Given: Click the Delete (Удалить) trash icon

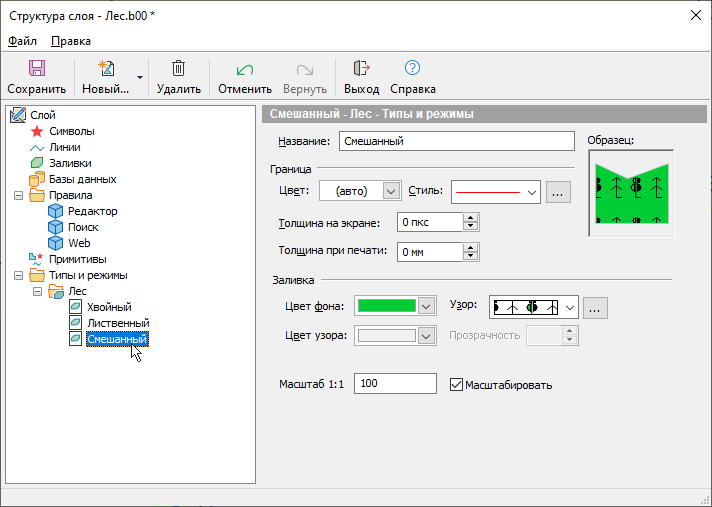Looking at the screenshot, I should coord(178,69).
